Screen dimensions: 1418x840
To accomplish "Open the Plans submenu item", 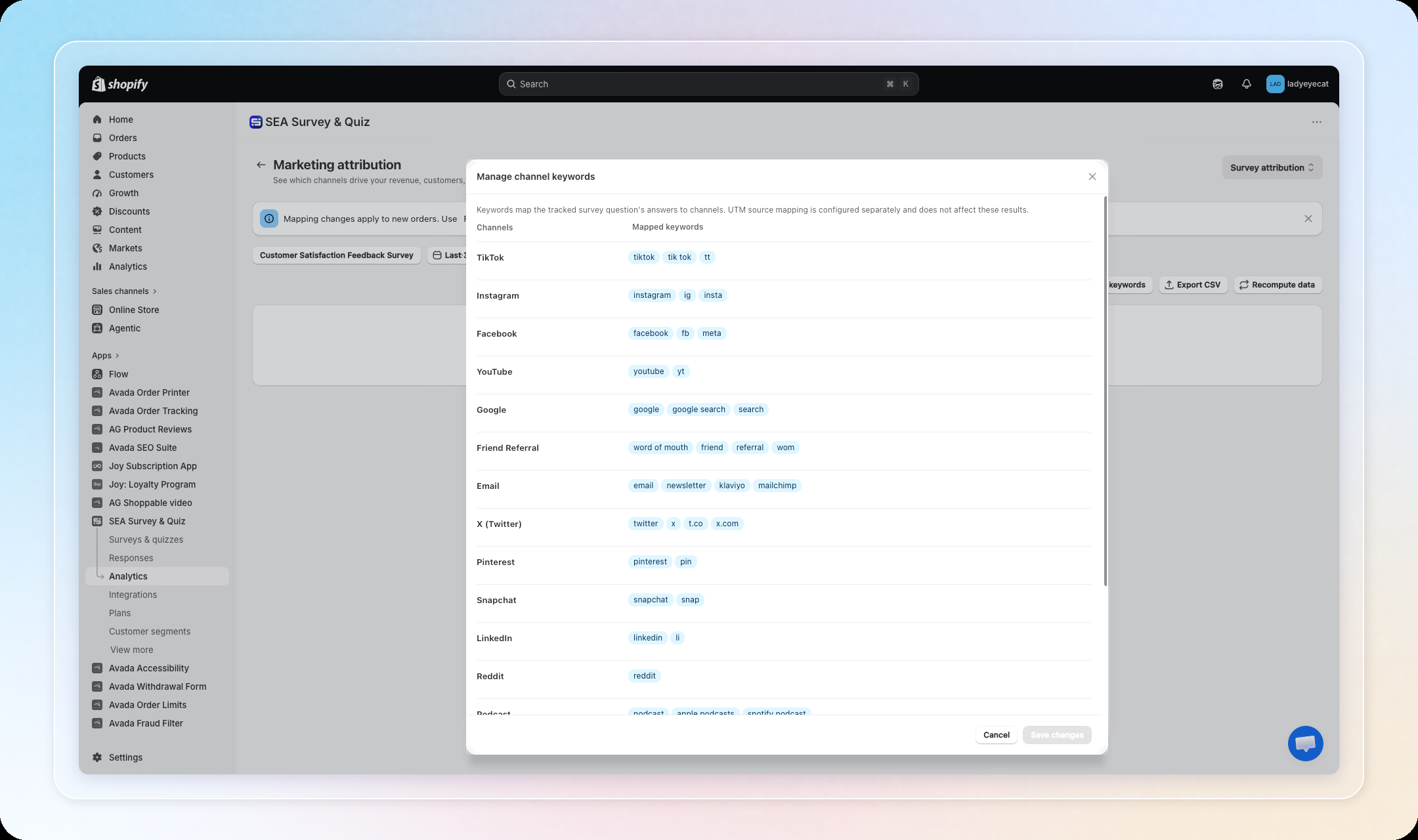I will [119, 613].
